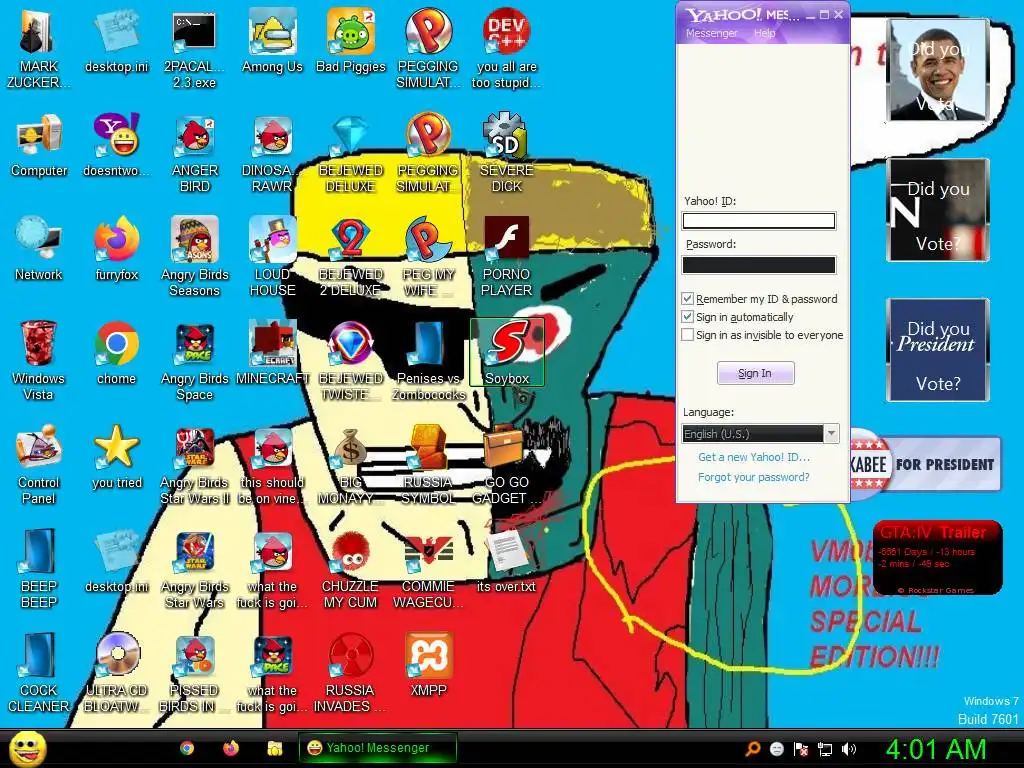The image size is (1024, 768).
Task: Open the RUSSIA SYMBOL icon
Action: coord(428,465)
